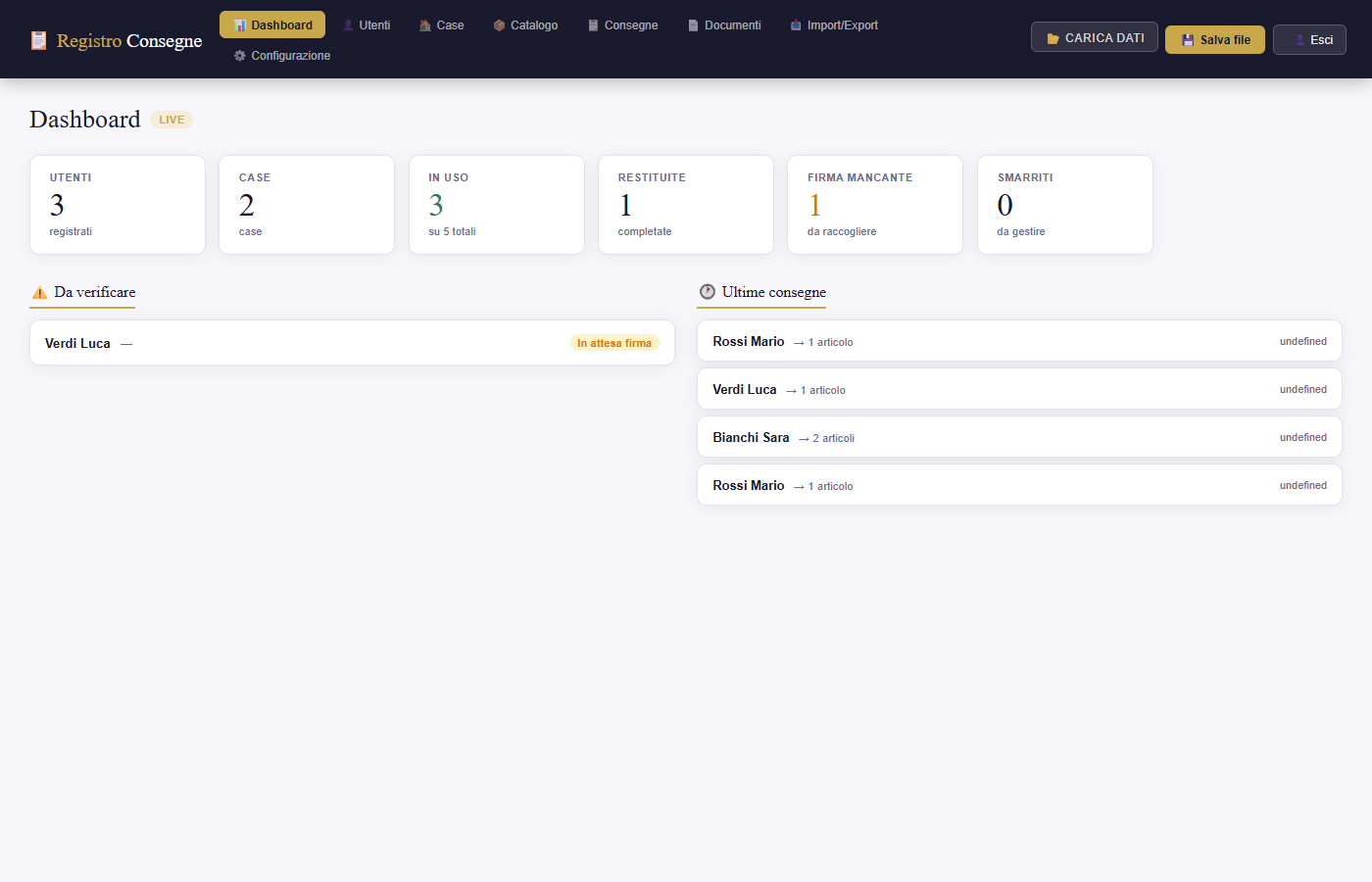This screenshot has height=882, width=1372.
Task: Click the floppy disk icon on Salva file
Action: point(1188,40)
